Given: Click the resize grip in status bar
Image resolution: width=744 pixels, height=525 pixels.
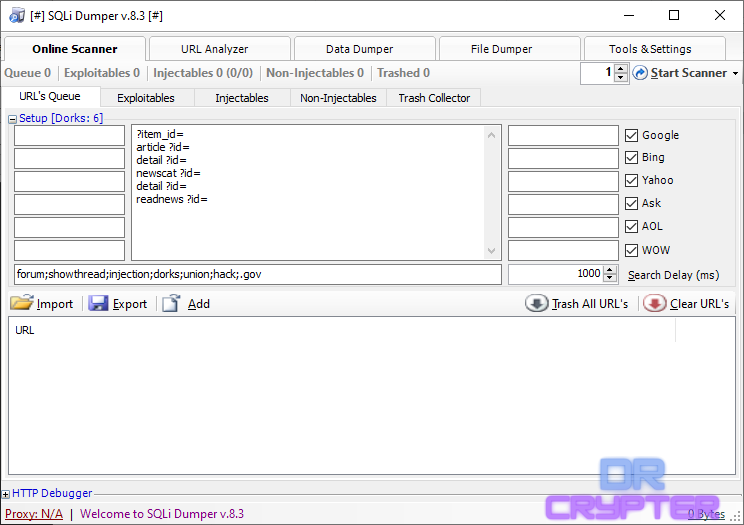Looking at the screenshot, I should (735, 516).
